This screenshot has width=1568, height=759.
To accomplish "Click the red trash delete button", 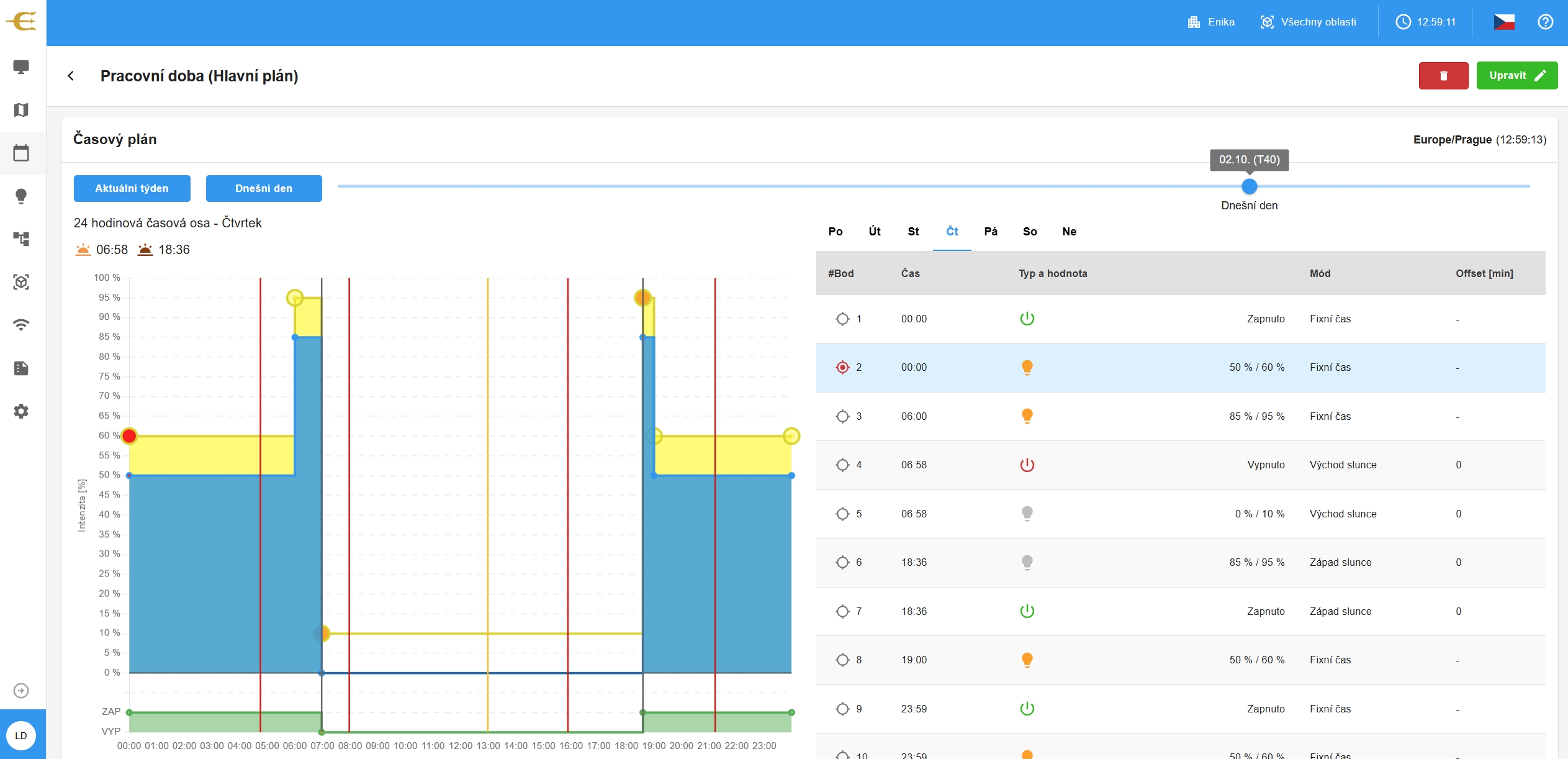I will coord(1443,76).
